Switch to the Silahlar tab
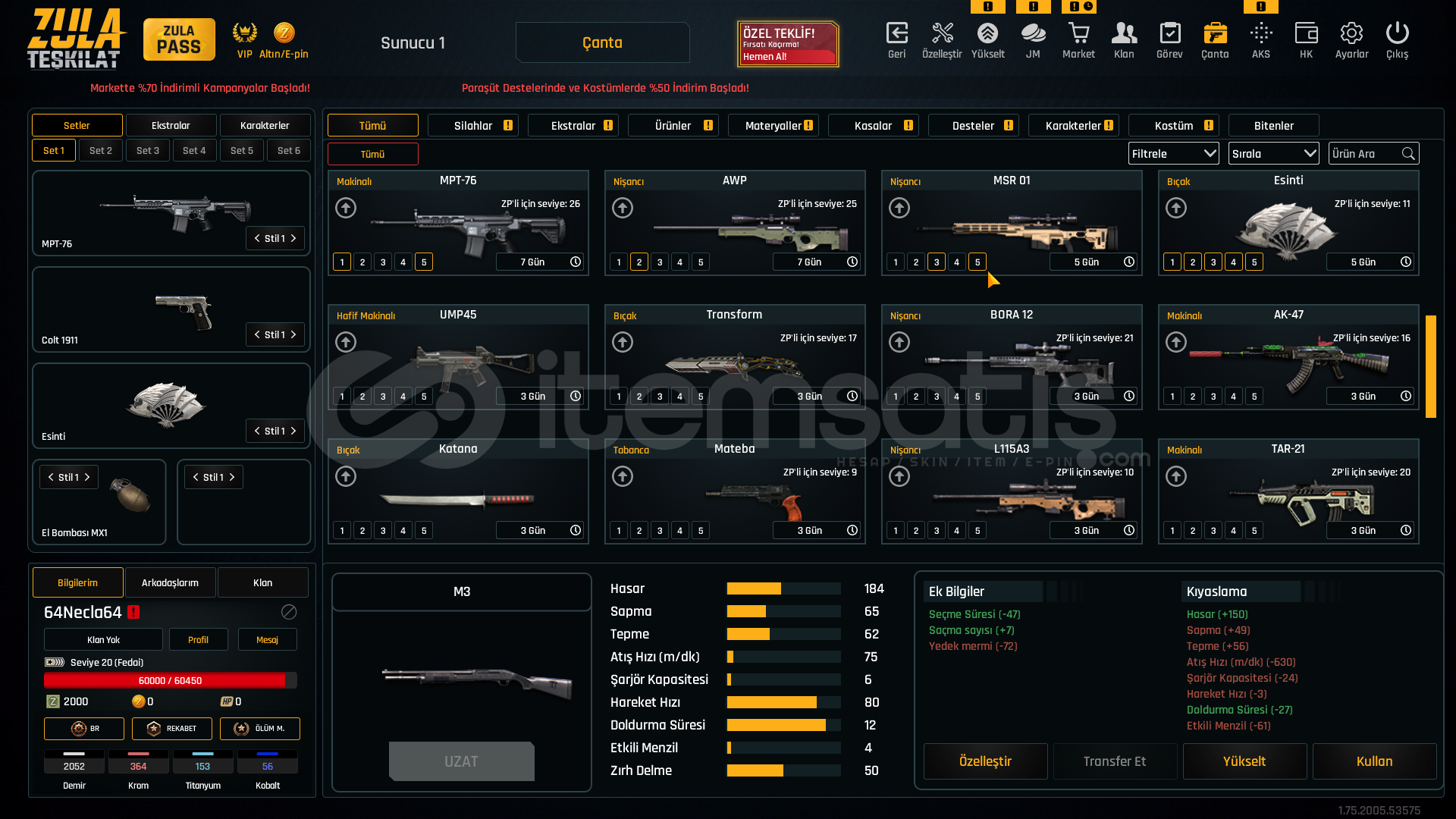The image size is (1456, 819). click(473, 125)
